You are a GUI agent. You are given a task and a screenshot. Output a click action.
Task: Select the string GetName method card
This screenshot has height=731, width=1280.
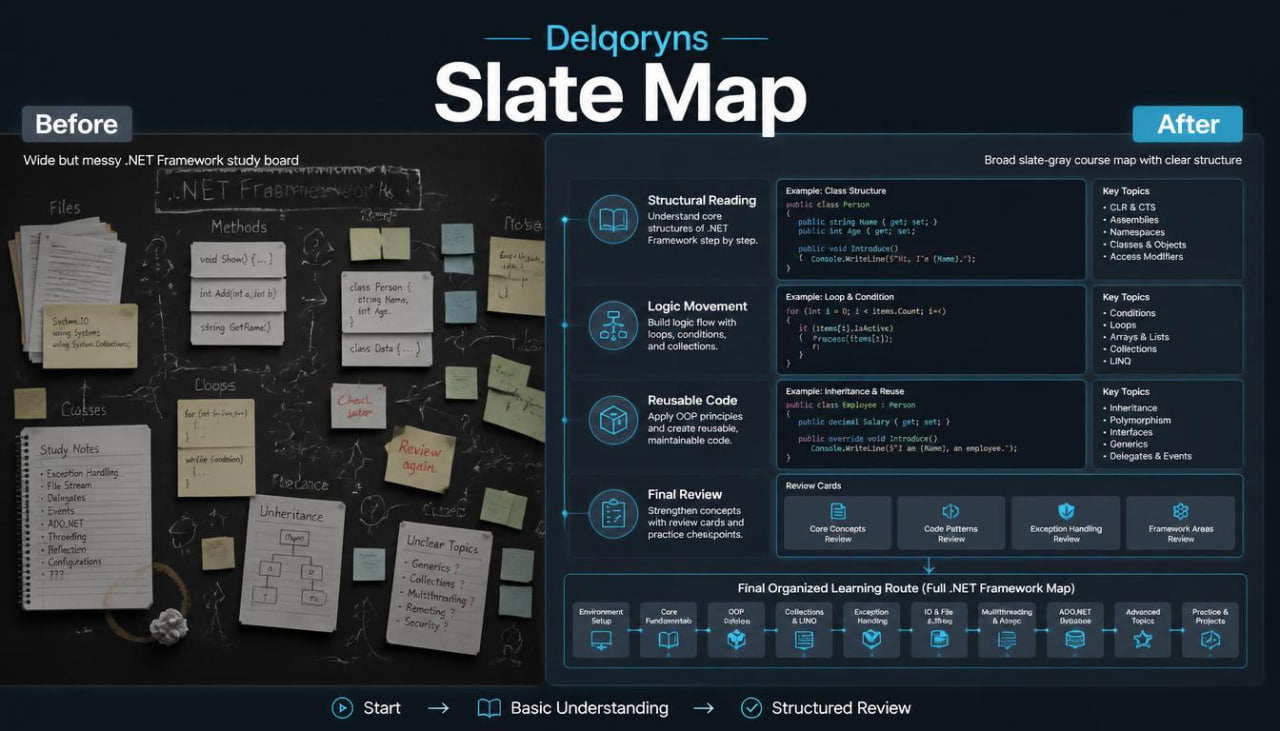tap(237, 328)
